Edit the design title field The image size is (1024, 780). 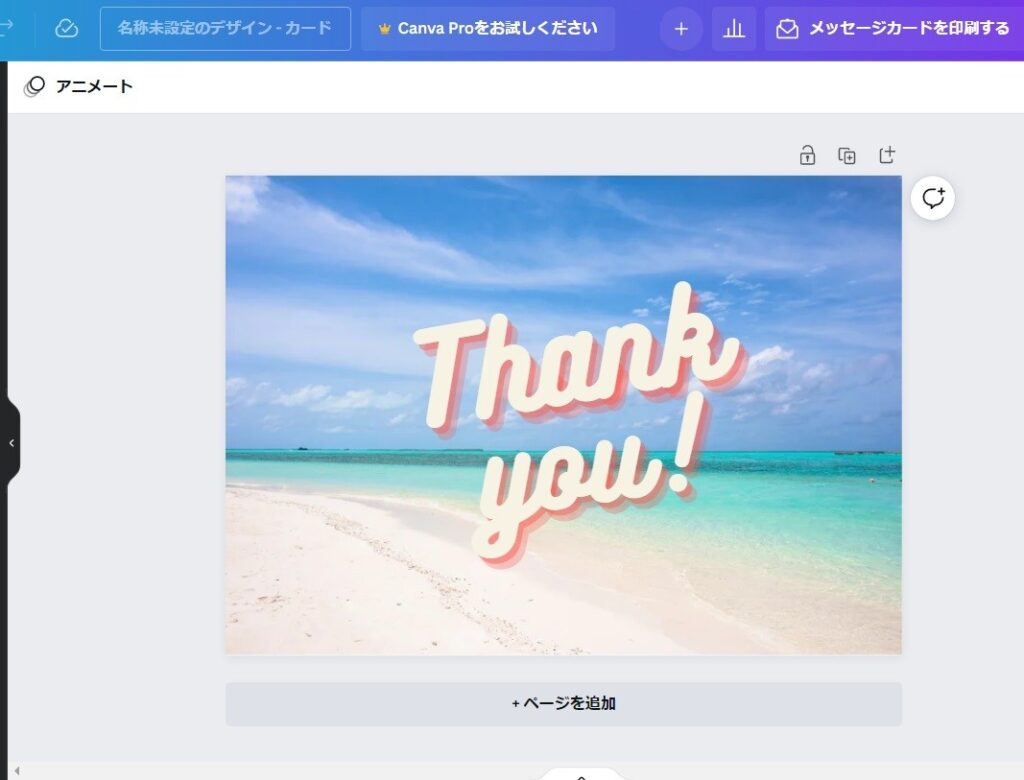[x=225, y=29]
